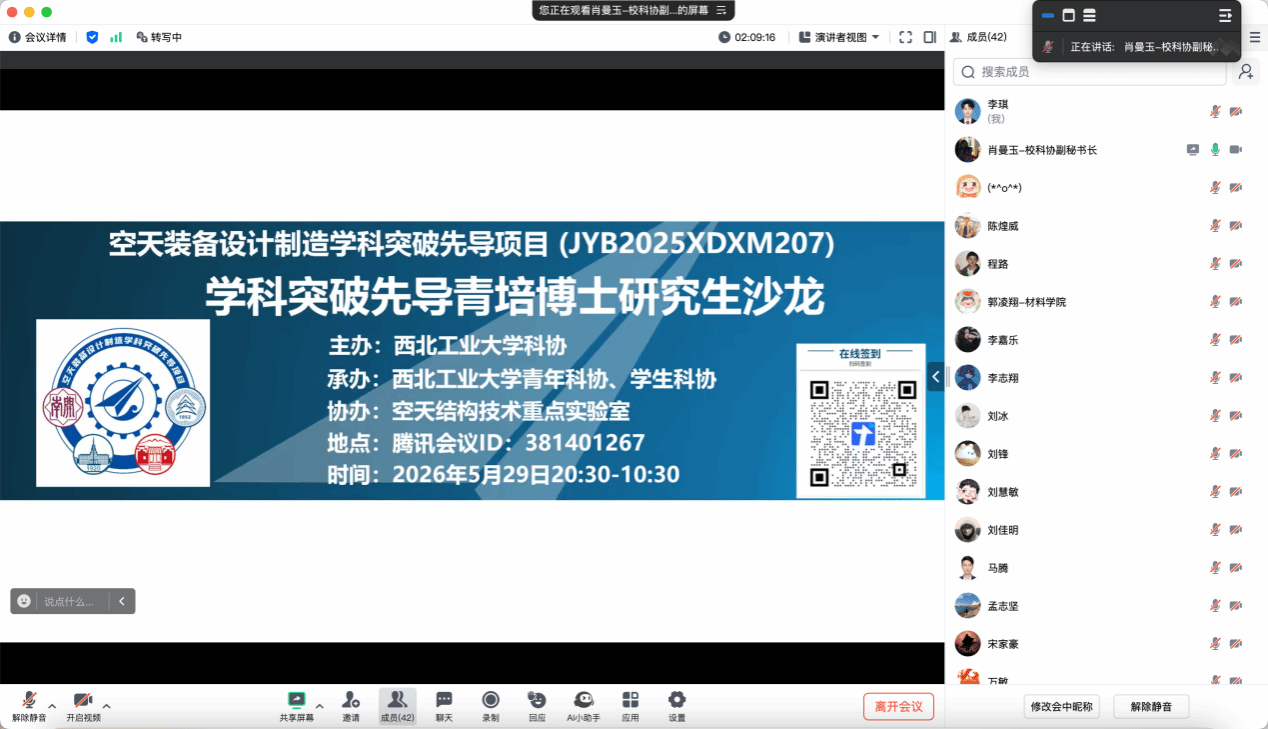Select member 刘锋 in the list

[x=1106, y=454]
